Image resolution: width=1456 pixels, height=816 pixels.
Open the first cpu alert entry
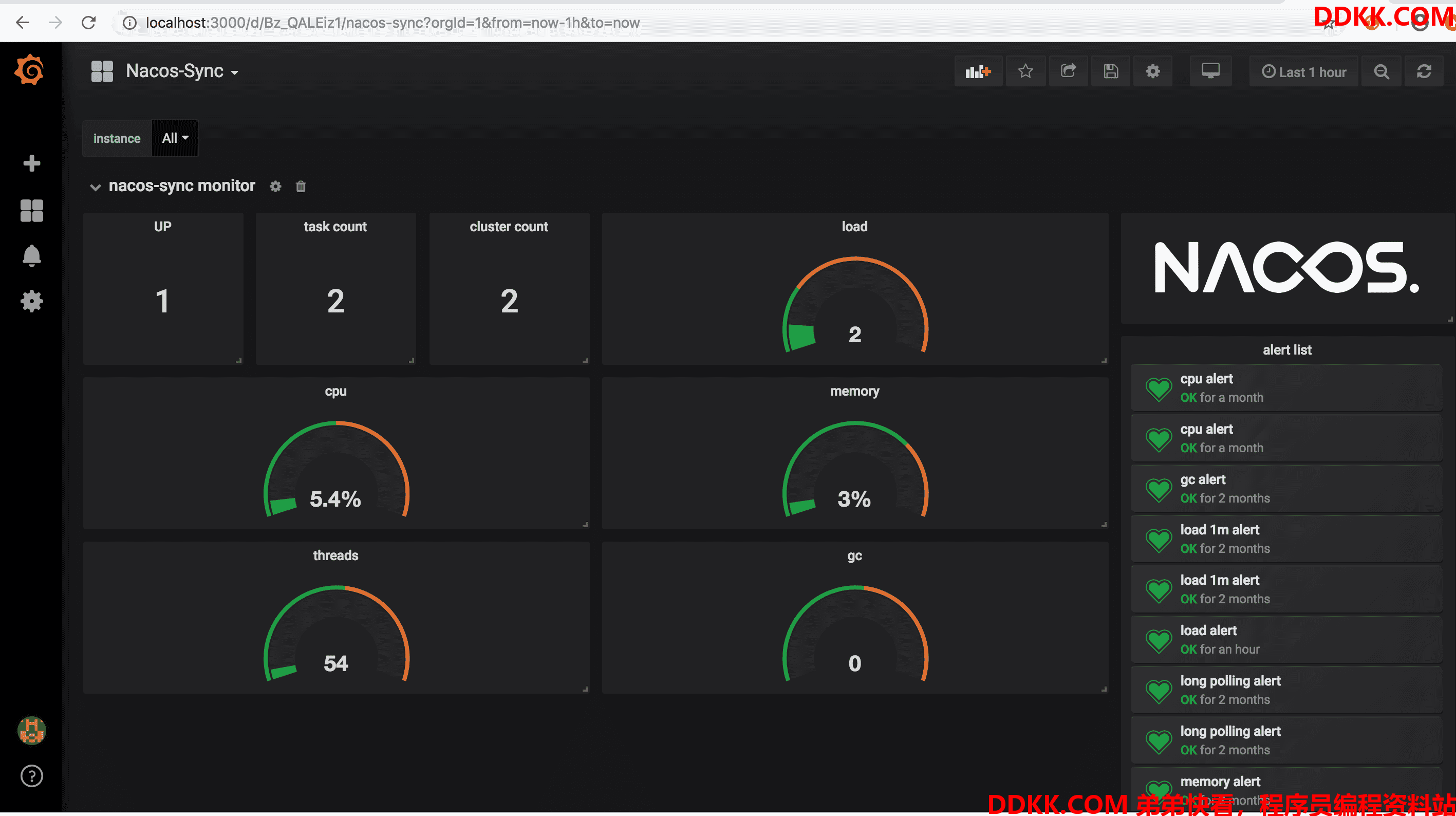point(1286,388)
